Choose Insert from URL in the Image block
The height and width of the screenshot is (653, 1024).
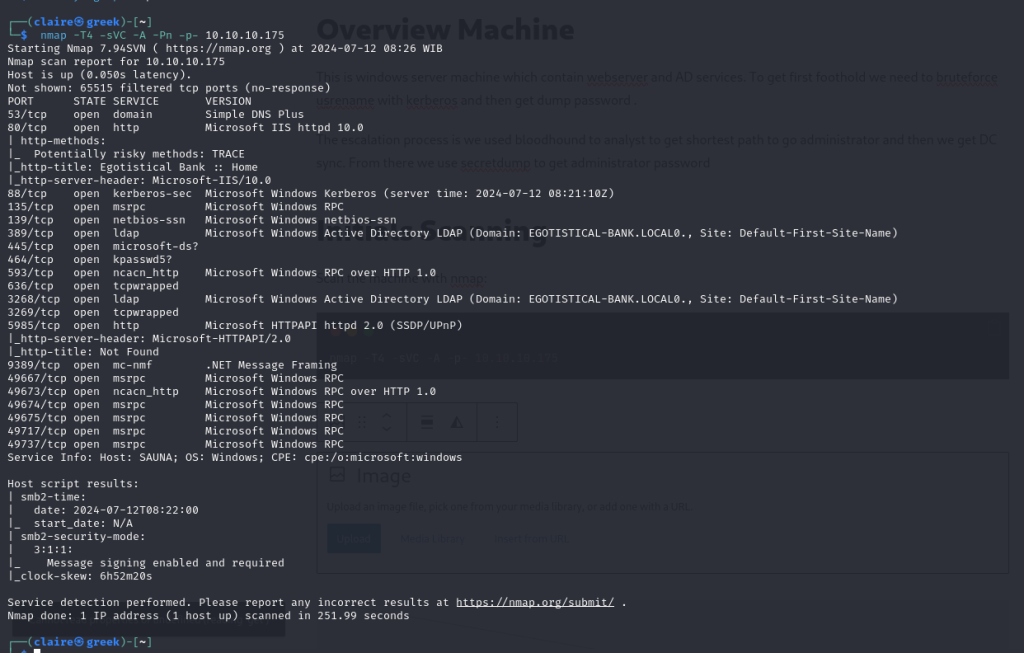(531, 539)
